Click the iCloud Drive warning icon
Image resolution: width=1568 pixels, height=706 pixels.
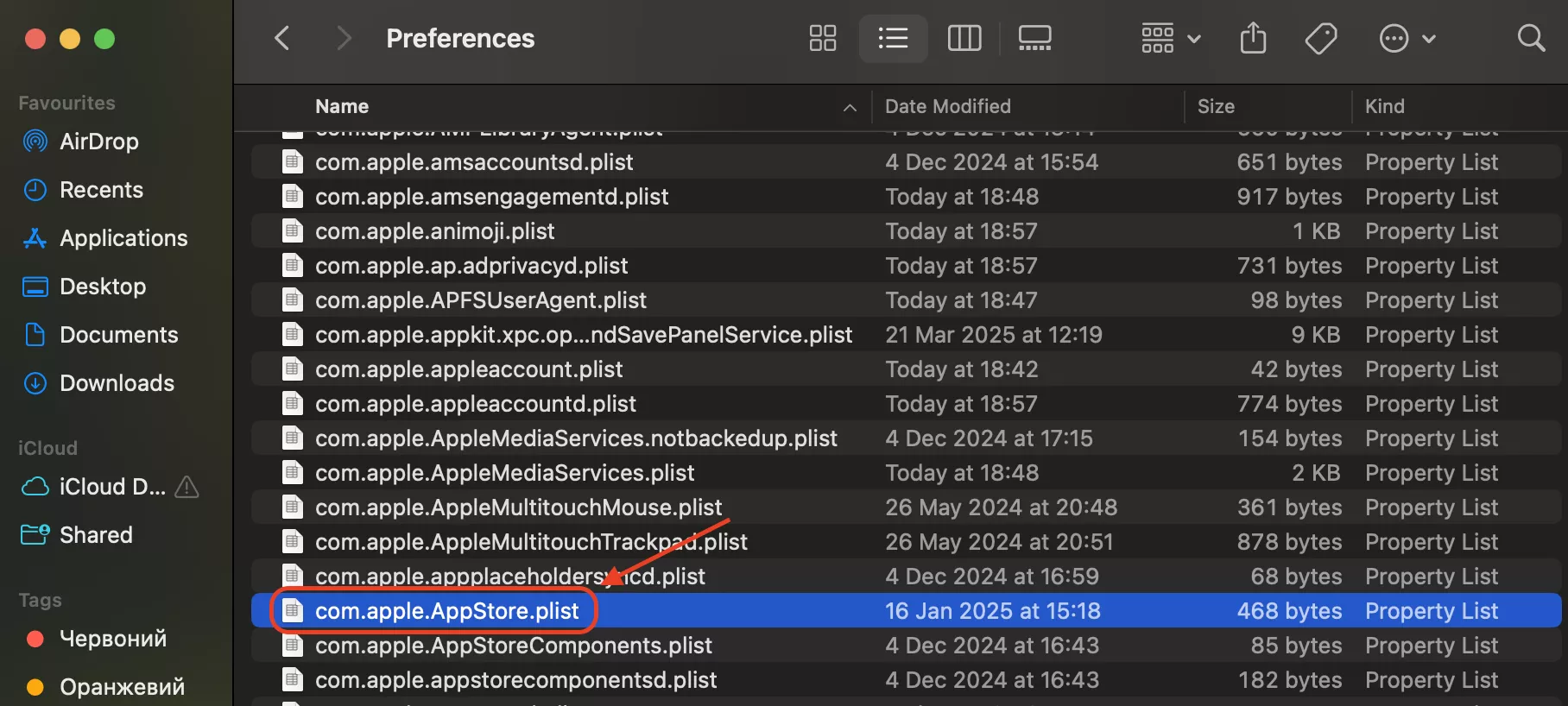coord(187,488)
